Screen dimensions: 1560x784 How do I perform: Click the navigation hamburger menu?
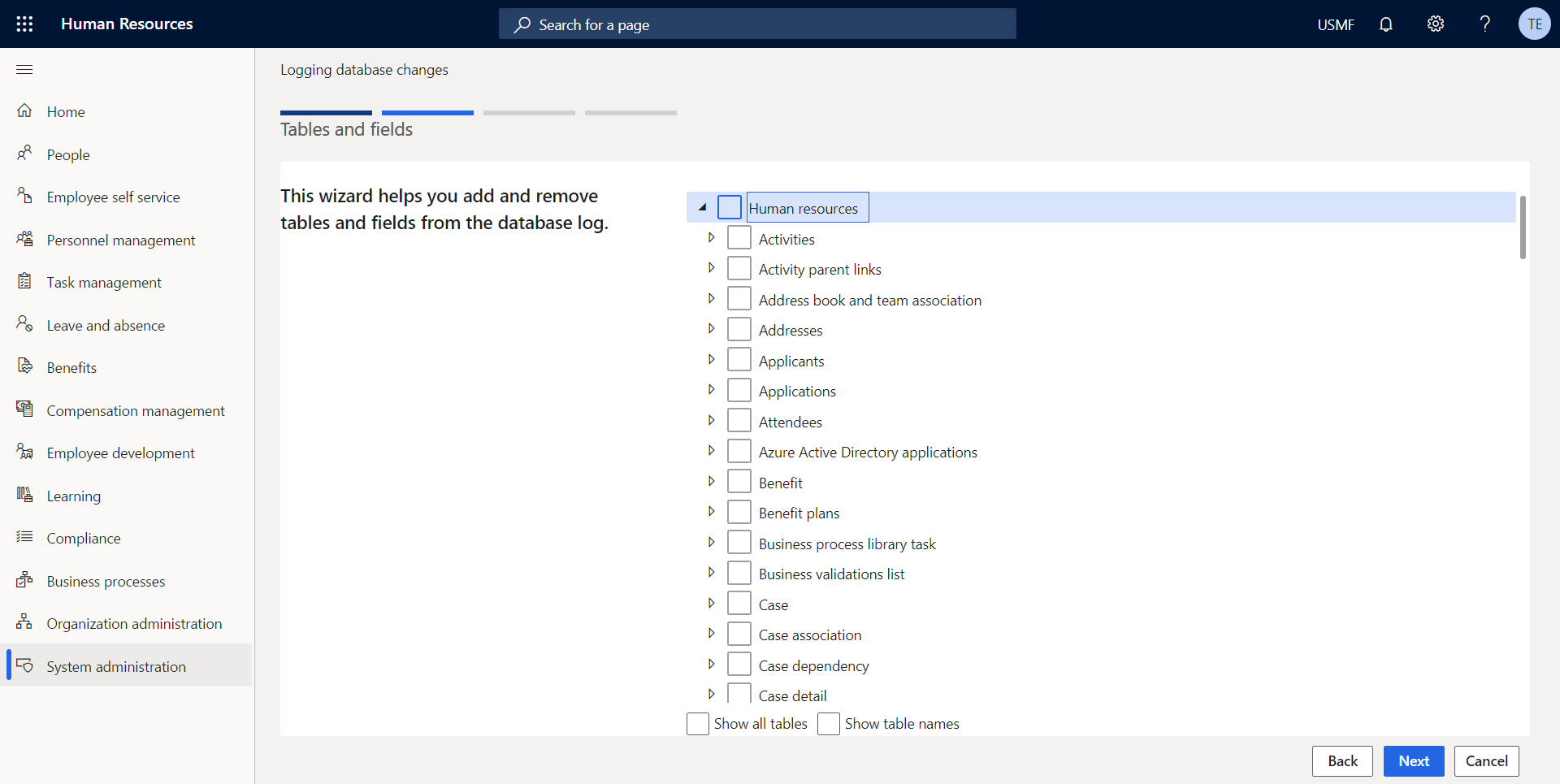click(x=24, y=70)
